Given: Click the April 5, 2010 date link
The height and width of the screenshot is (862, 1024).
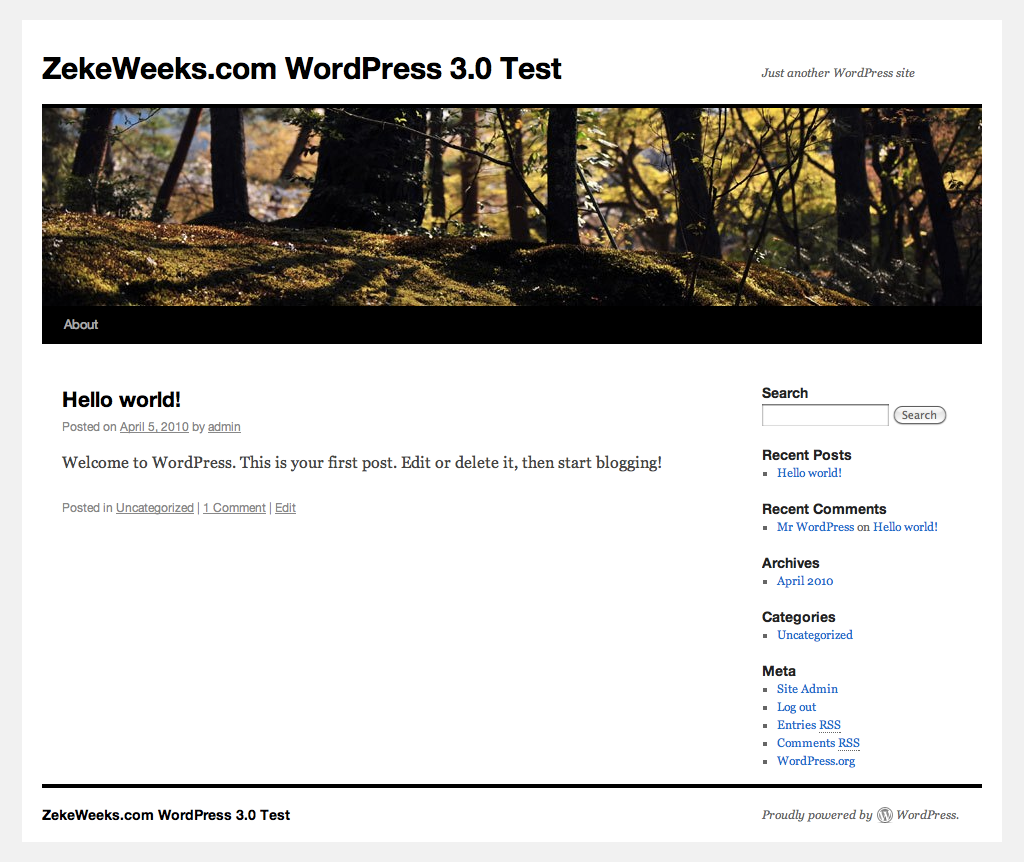Looking at the screenshot, I should click(x=154, y=427).
